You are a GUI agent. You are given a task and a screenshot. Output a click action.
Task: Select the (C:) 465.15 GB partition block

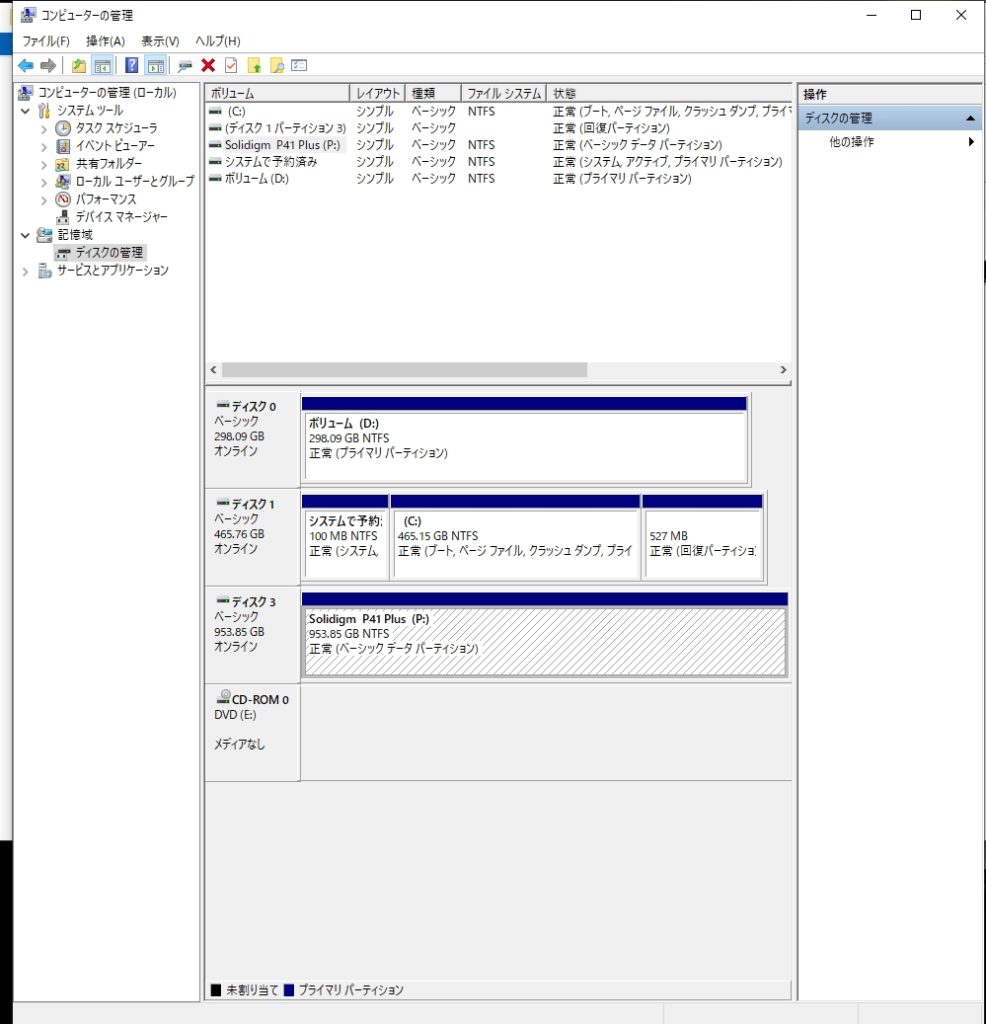click(x=515, y=544)
